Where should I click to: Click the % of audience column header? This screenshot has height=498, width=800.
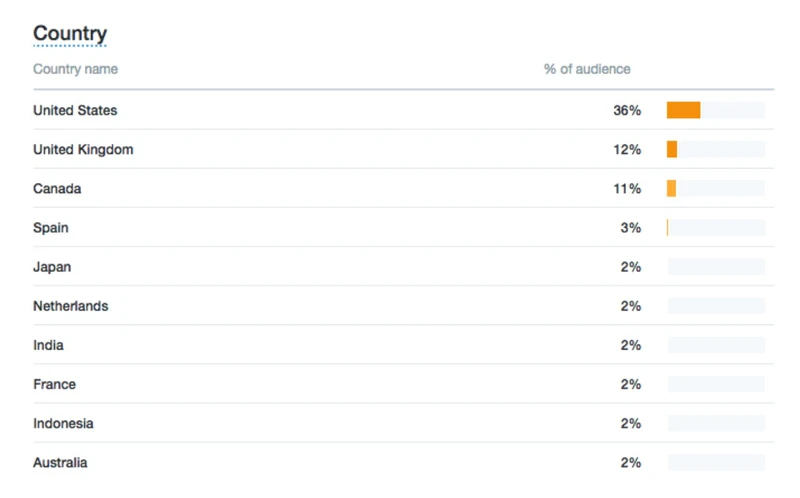[x=587, y=69]
